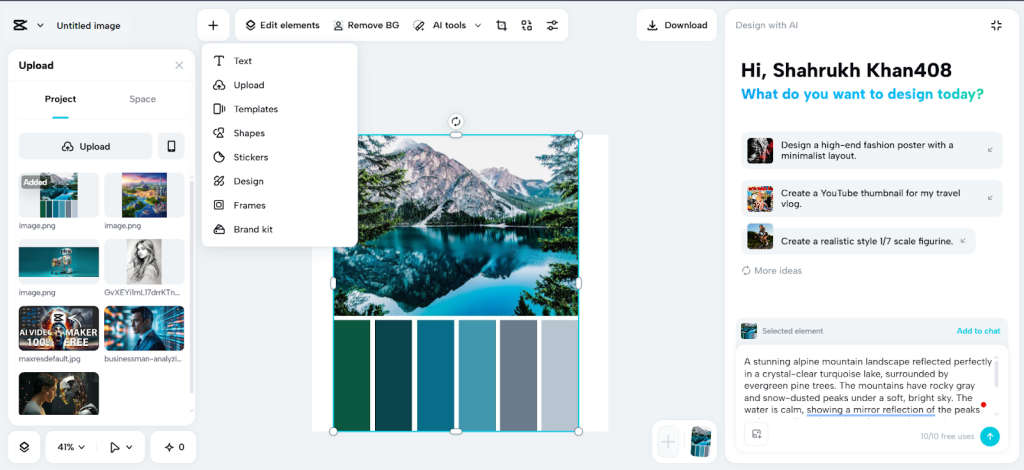1024x470 pixels.
Task: Click the Add to chat link
Action: pos(977,331)
